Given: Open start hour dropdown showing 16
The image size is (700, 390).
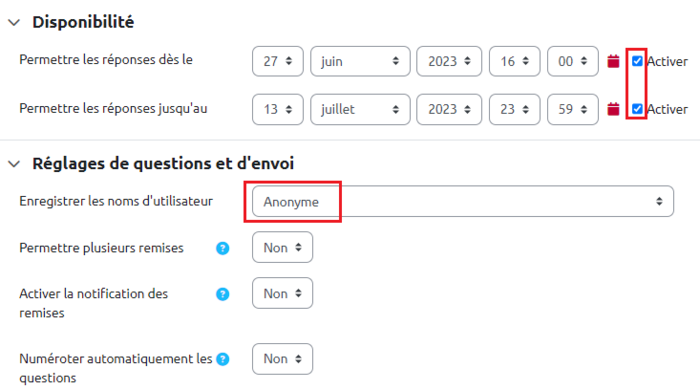Looking at the screenshot, I should 514,61.
